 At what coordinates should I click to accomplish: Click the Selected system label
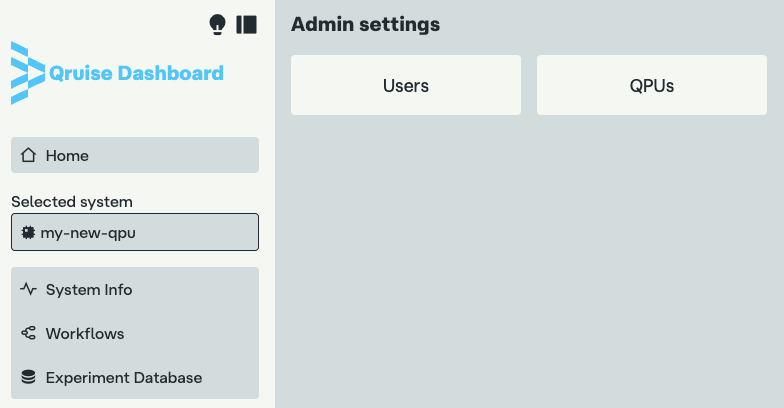pyautogui.click(x=72, y=201)
